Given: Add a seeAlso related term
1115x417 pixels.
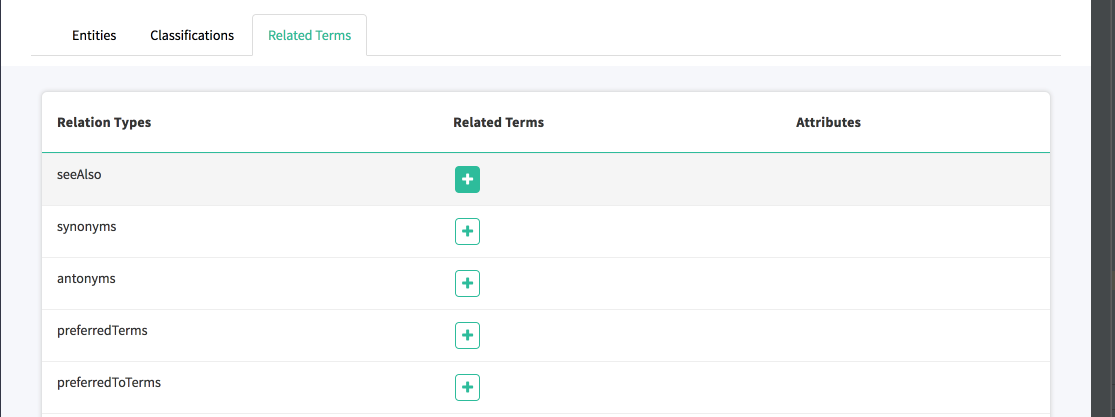Looking at the screenshot, I should tap(467, 180).
